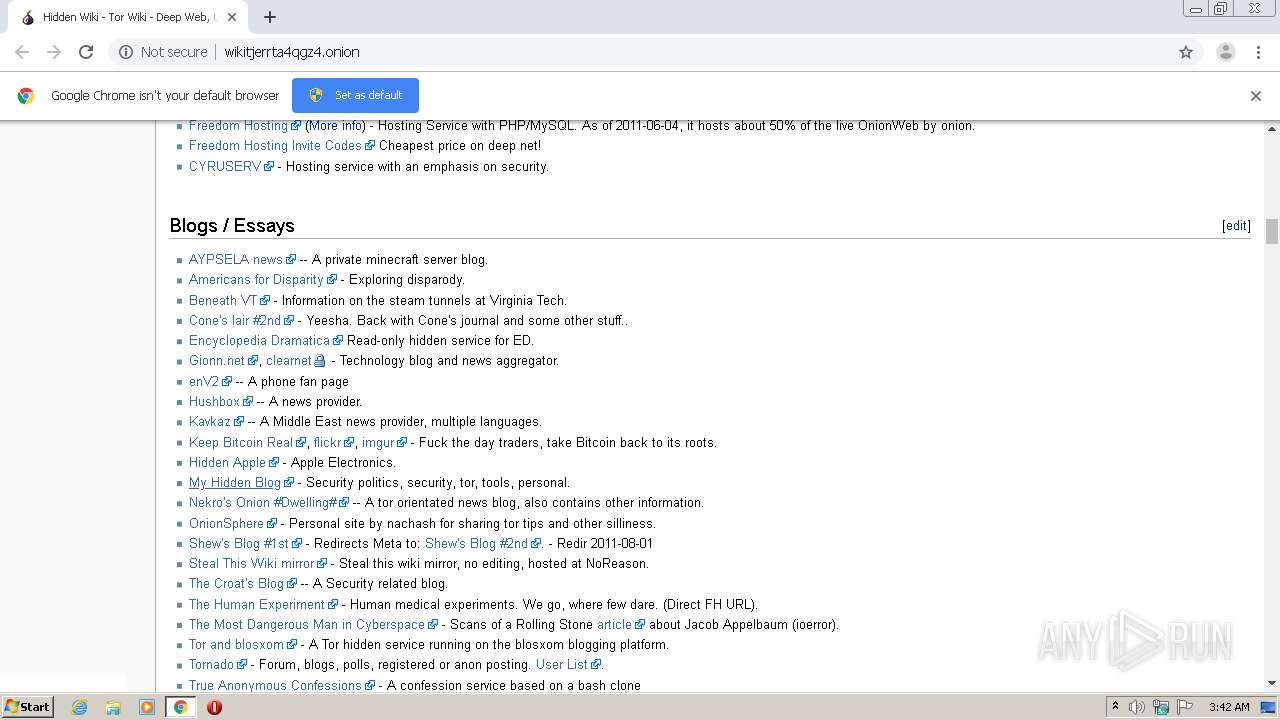Open the flickr link
The image size is (1280, 720).
[327, 443]
